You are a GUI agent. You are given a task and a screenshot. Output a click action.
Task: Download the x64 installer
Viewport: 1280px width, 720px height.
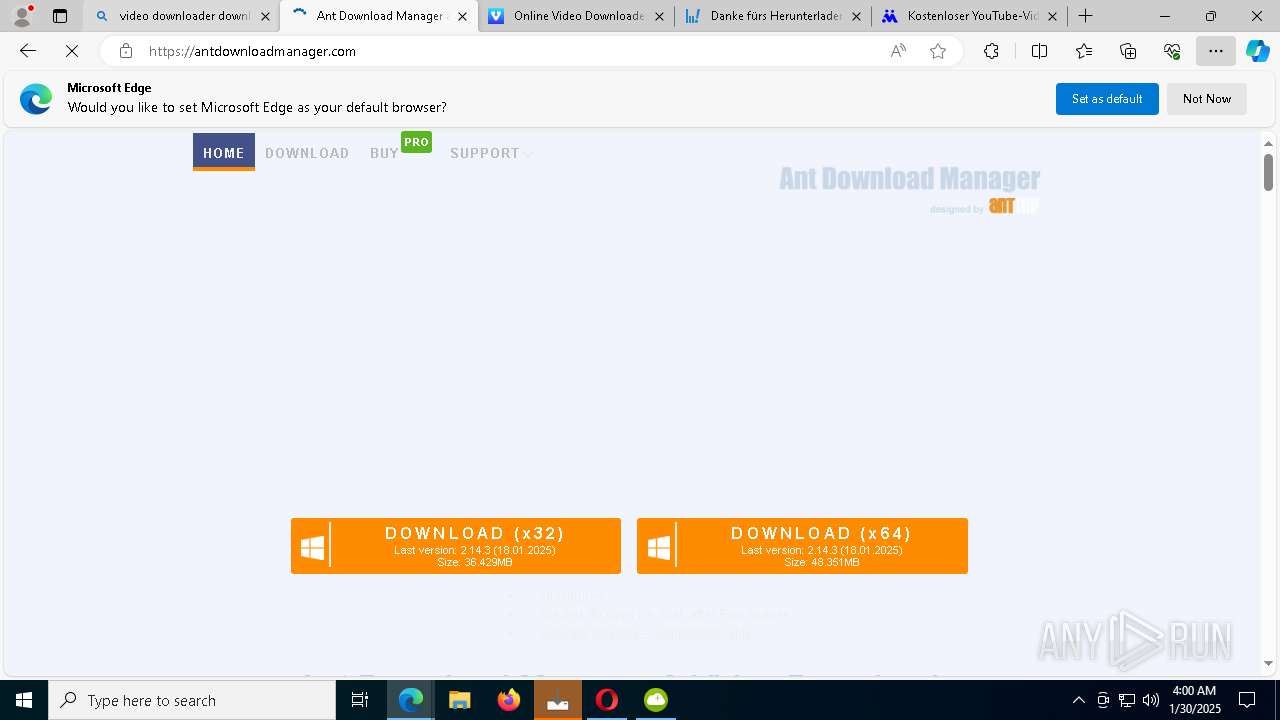click(802, 546)
